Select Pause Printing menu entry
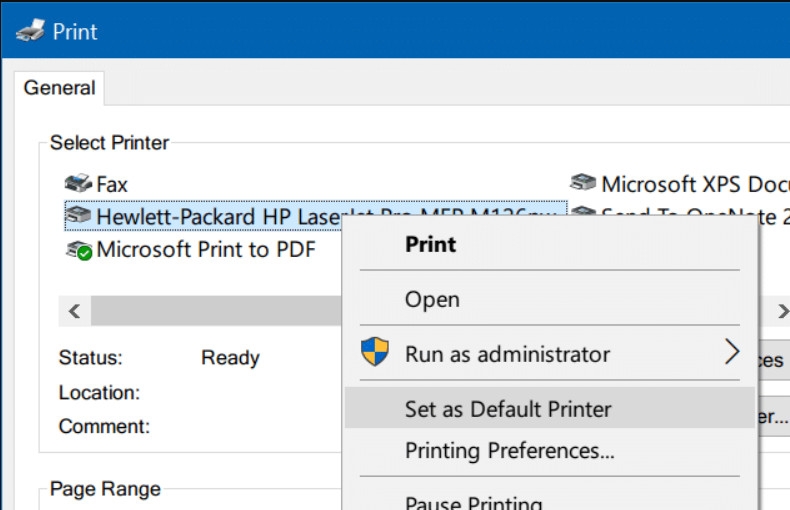790x510 pixels. [x=473, y=503]
